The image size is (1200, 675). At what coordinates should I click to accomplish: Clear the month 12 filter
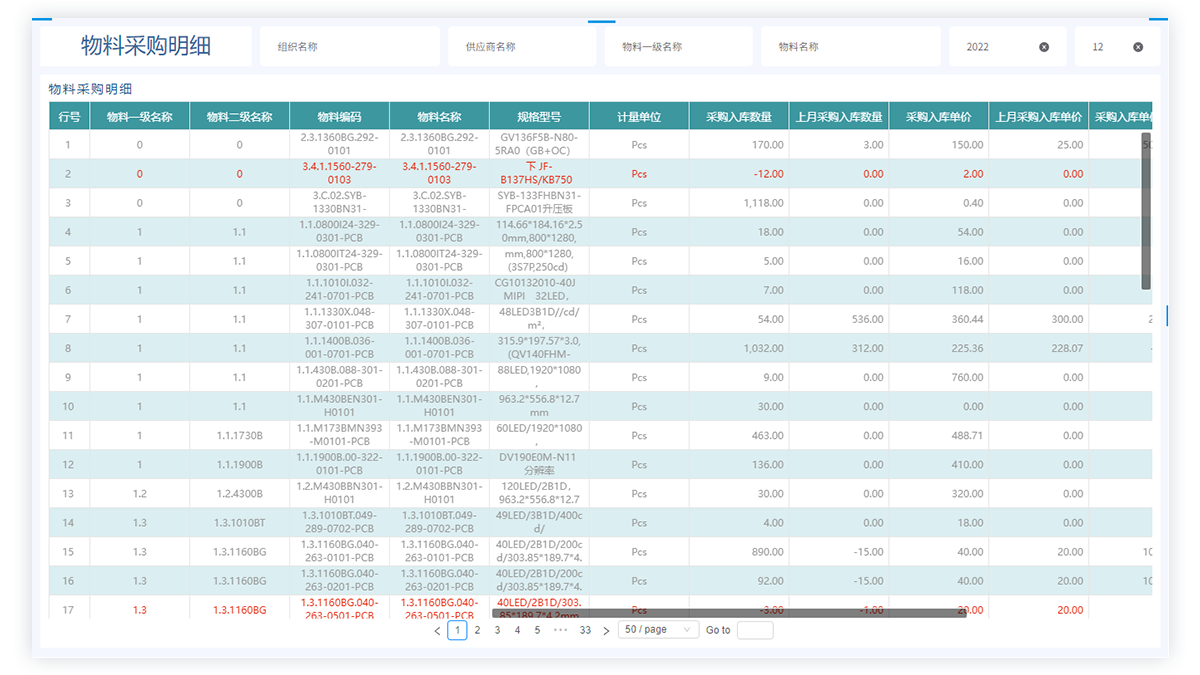[x=1138, y=47]
